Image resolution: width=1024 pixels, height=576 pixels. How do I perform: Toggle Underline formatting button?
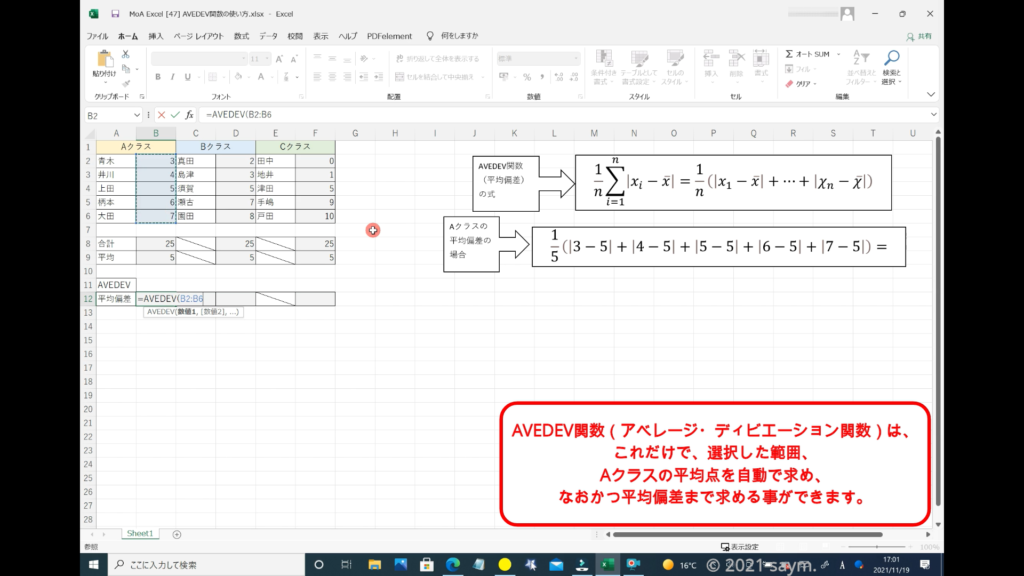(187, 76)
